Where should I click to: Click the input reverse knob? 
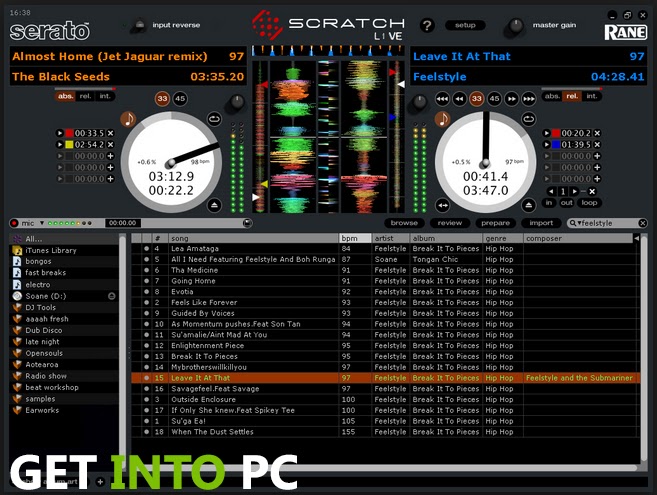coord(139,25)
